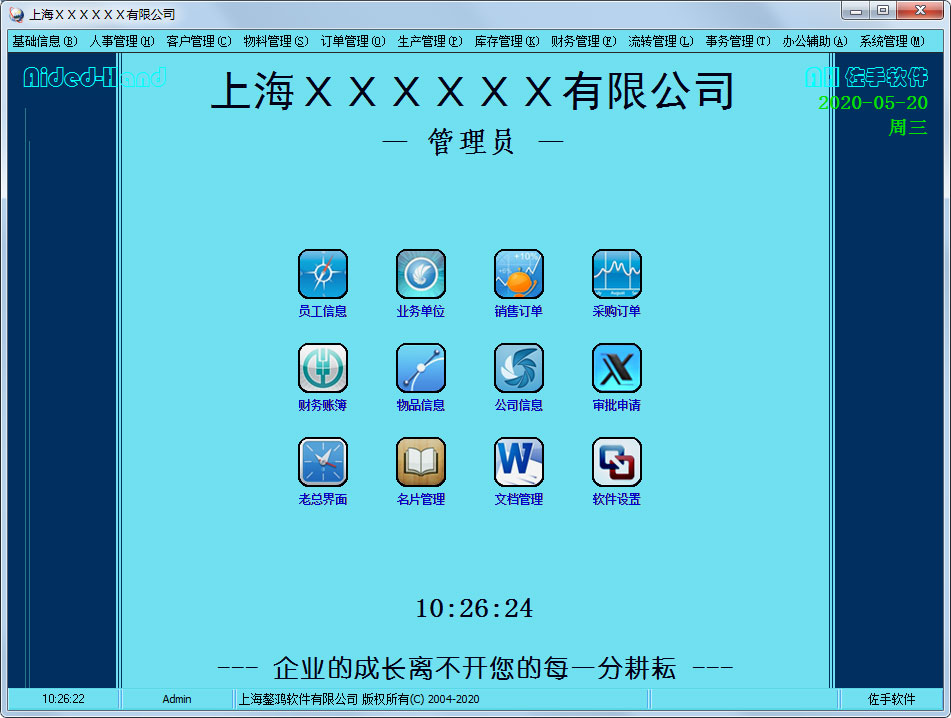Open the 软件设置 icon

click(617, 462)
